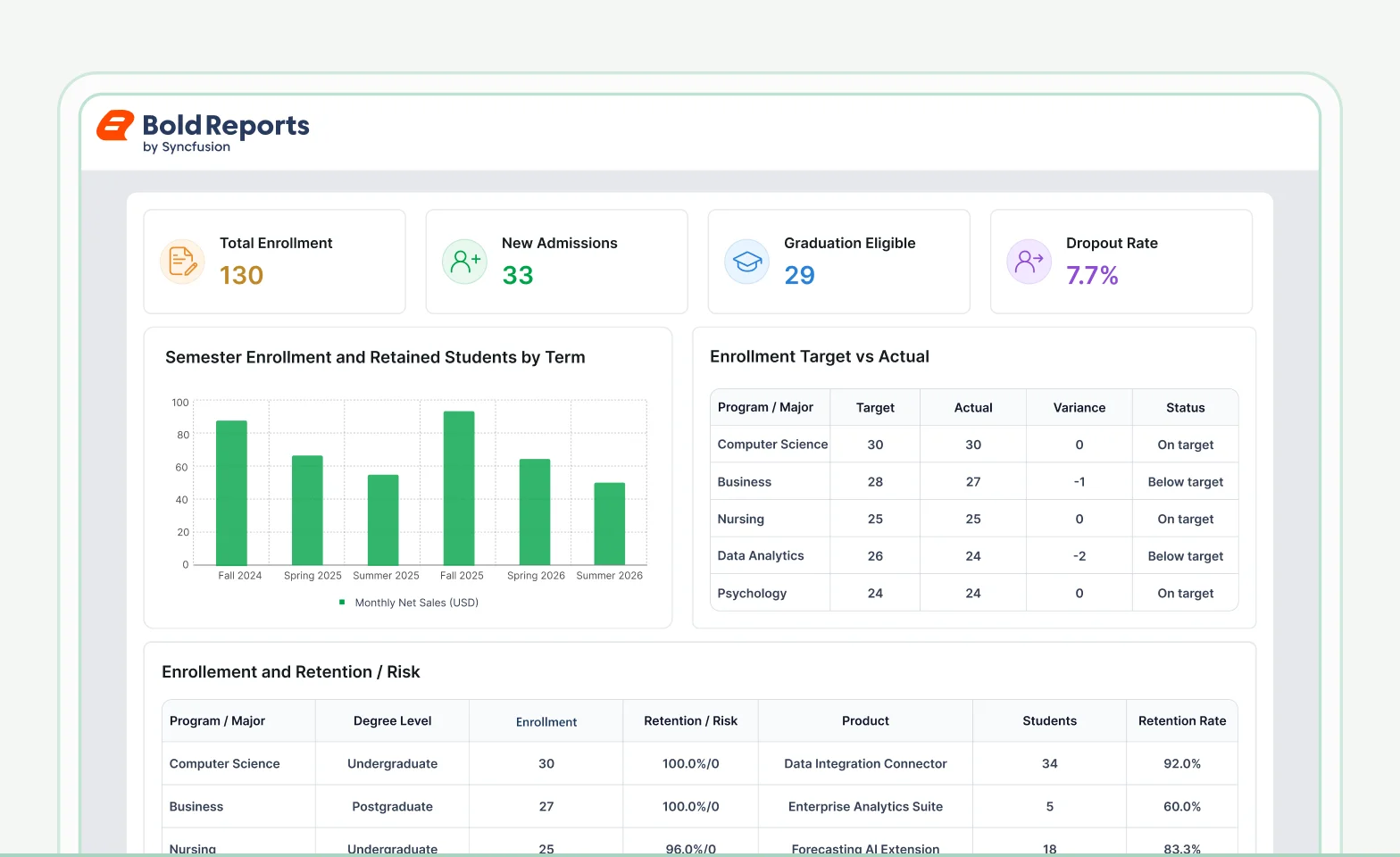Select the Fall 2024 bar in chart
Viewport: 1400px width, 857px height.
pyautogui.click(x=231, y=493)
